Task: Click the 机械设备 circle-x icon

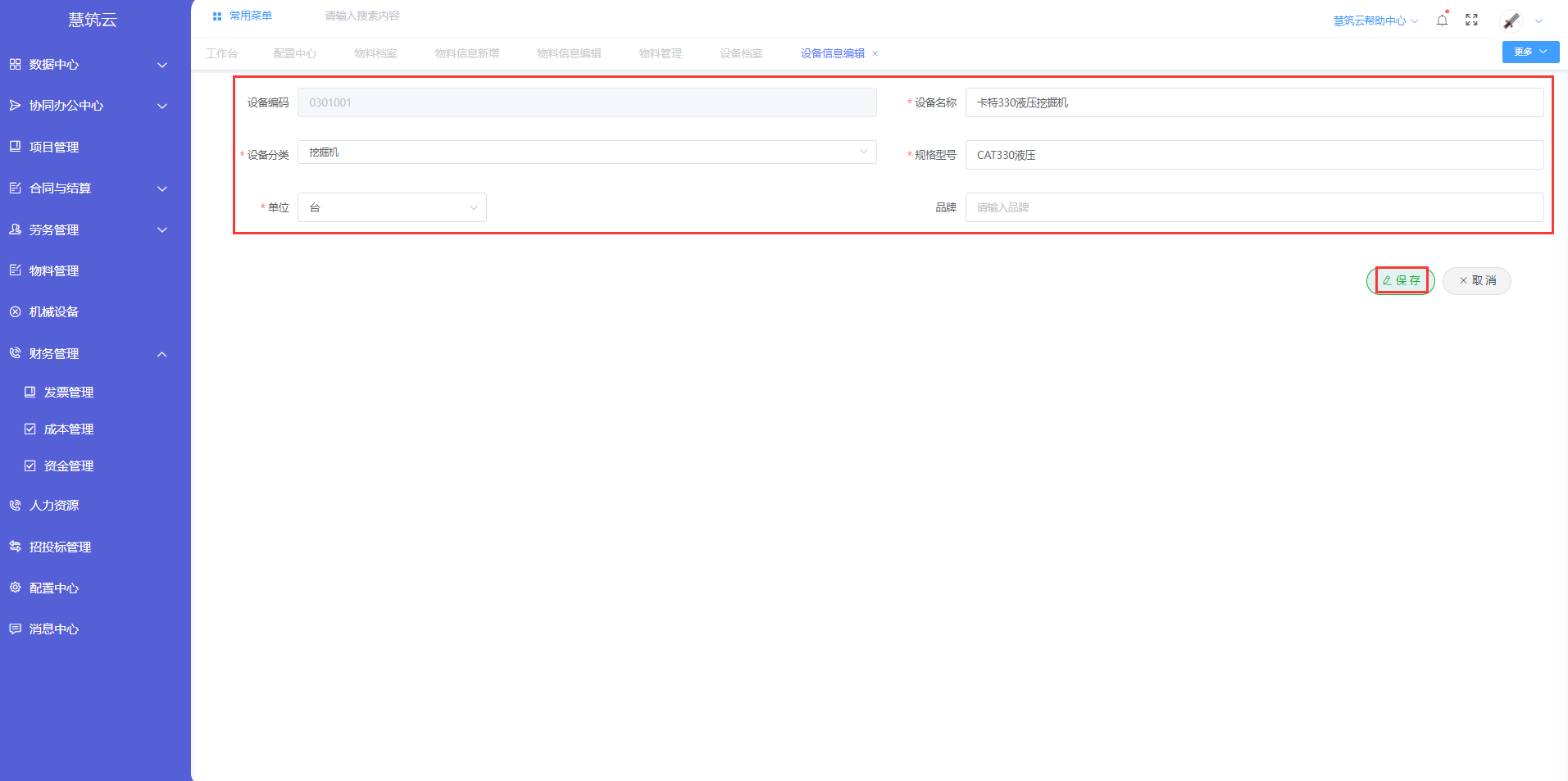Action: (x=15, y=311)
